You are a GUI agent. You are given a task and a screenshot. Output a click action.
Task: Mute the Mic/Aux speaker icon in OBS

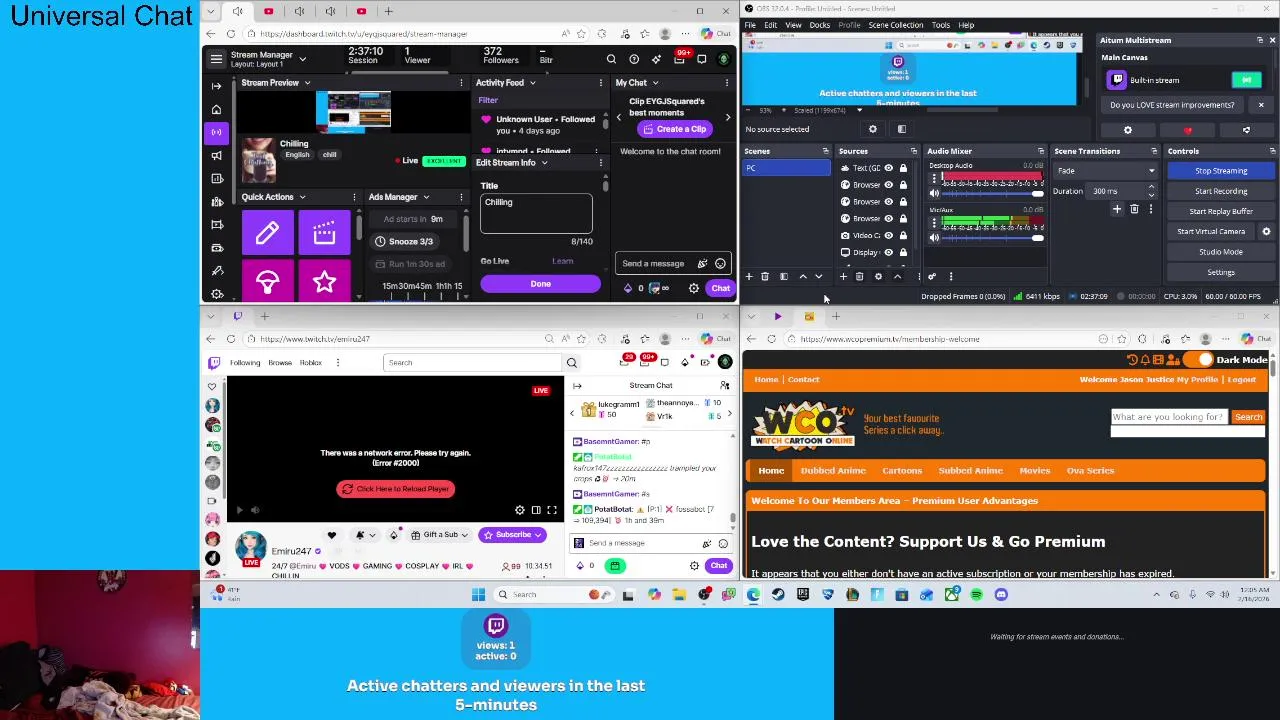tap(935, 237)
